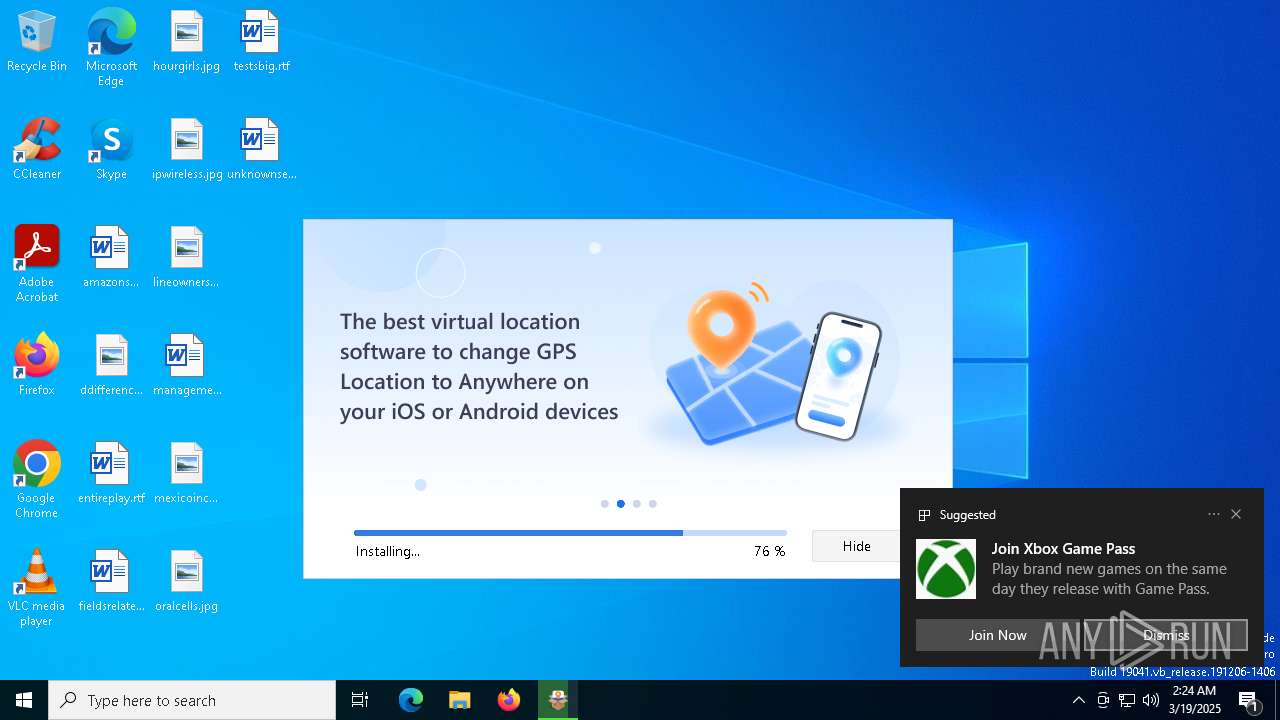Click the Join Xbox Game Pass title
This screenshot has width=1280, height=720.
[1063, 548]
